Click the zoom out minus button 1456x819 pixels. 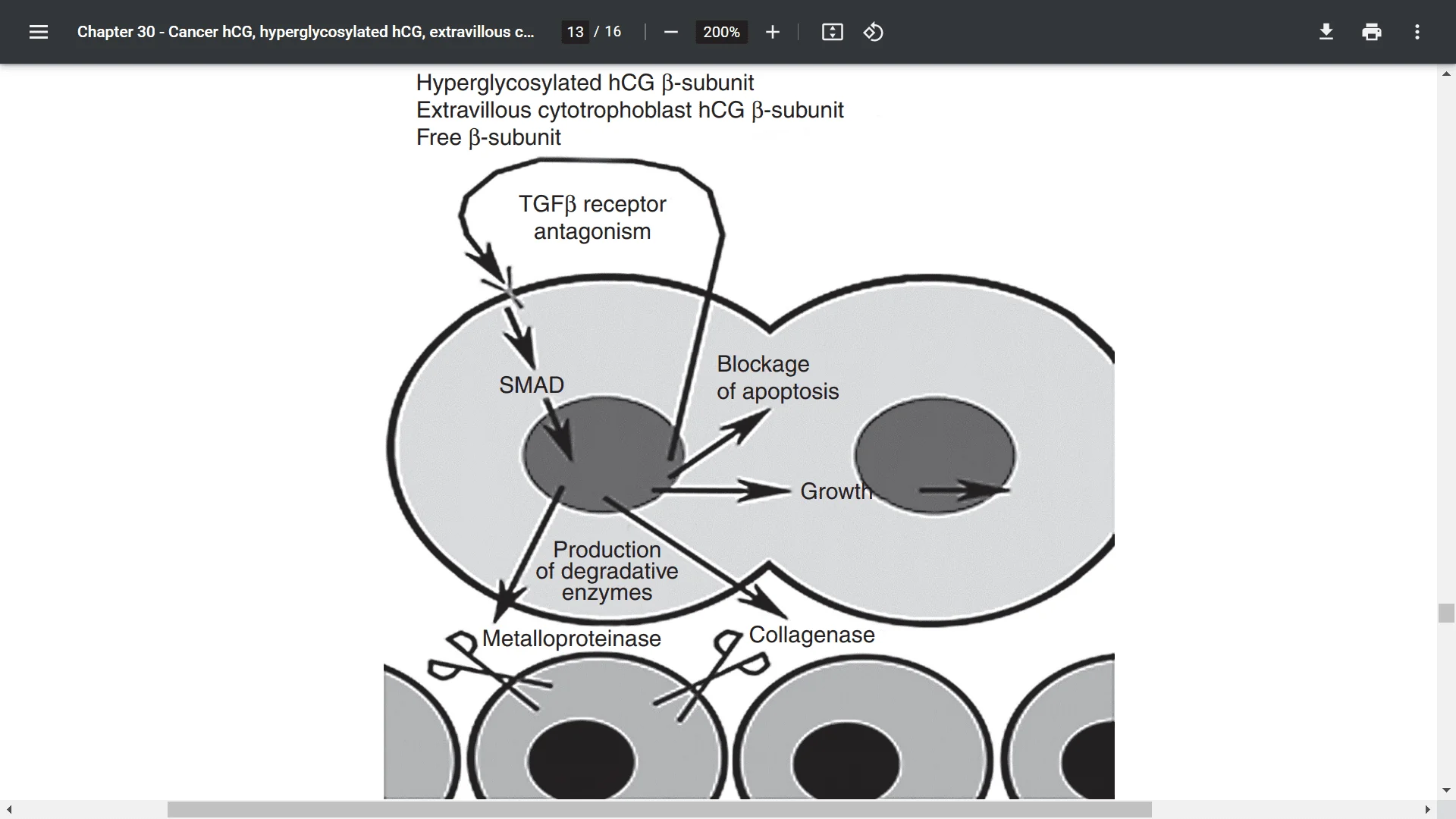[x=670, y=32]
